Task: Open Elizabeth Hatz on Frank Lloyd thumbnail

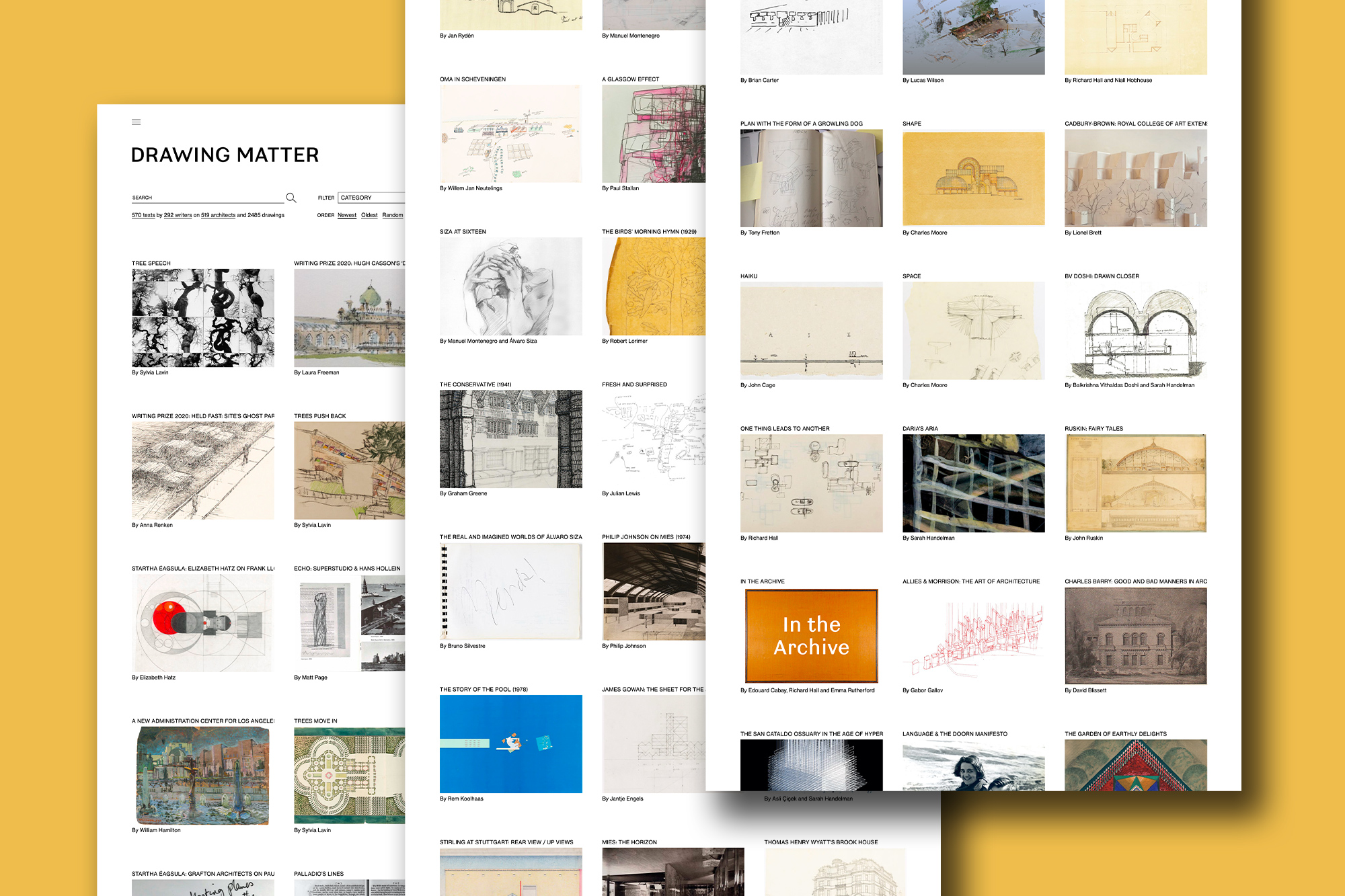Action: pyautogui.click(x=203, y=623)
